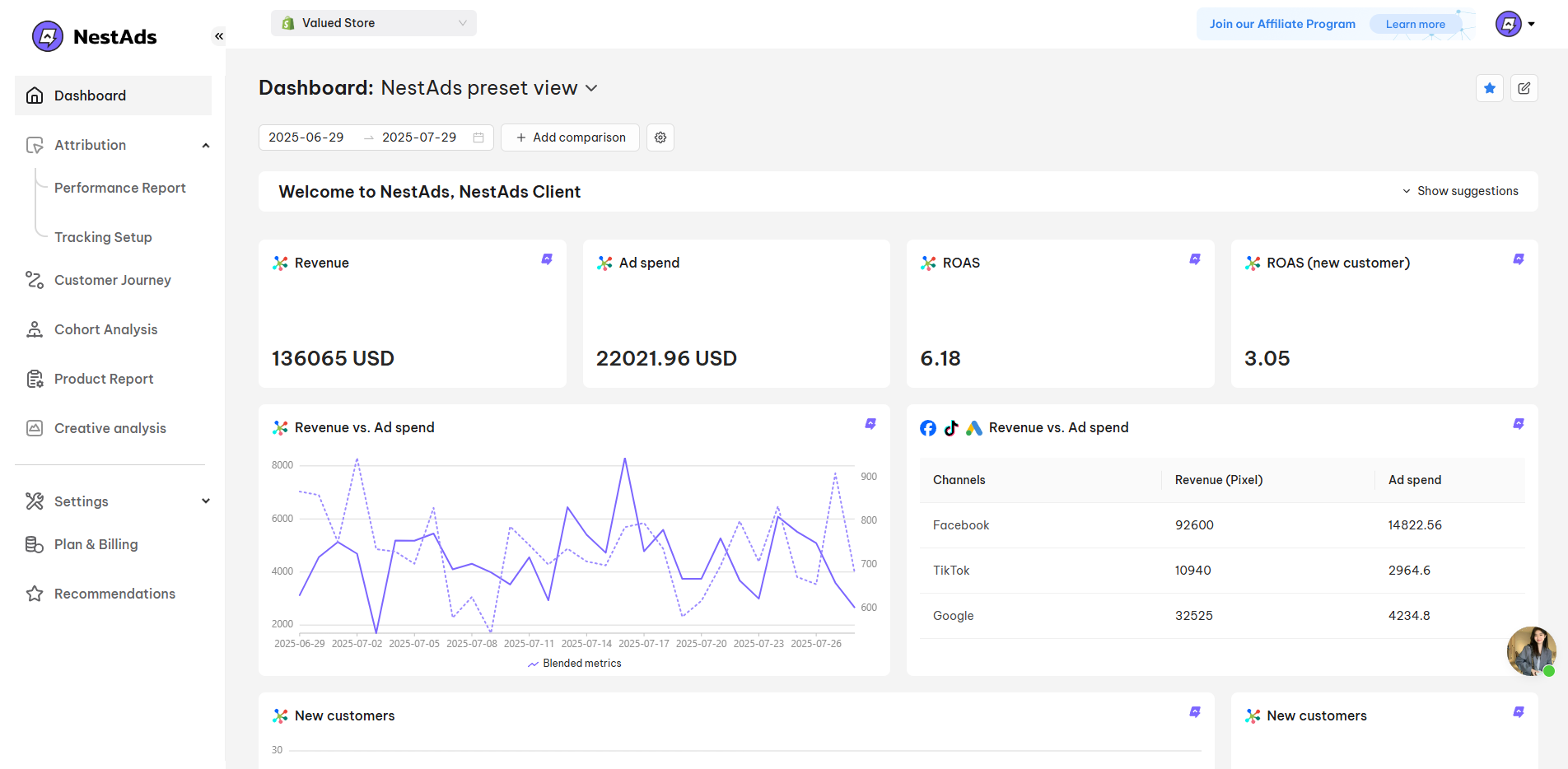
Task: Click badge on Revenue vs. Ad spend chart
Action: (870, 424)
